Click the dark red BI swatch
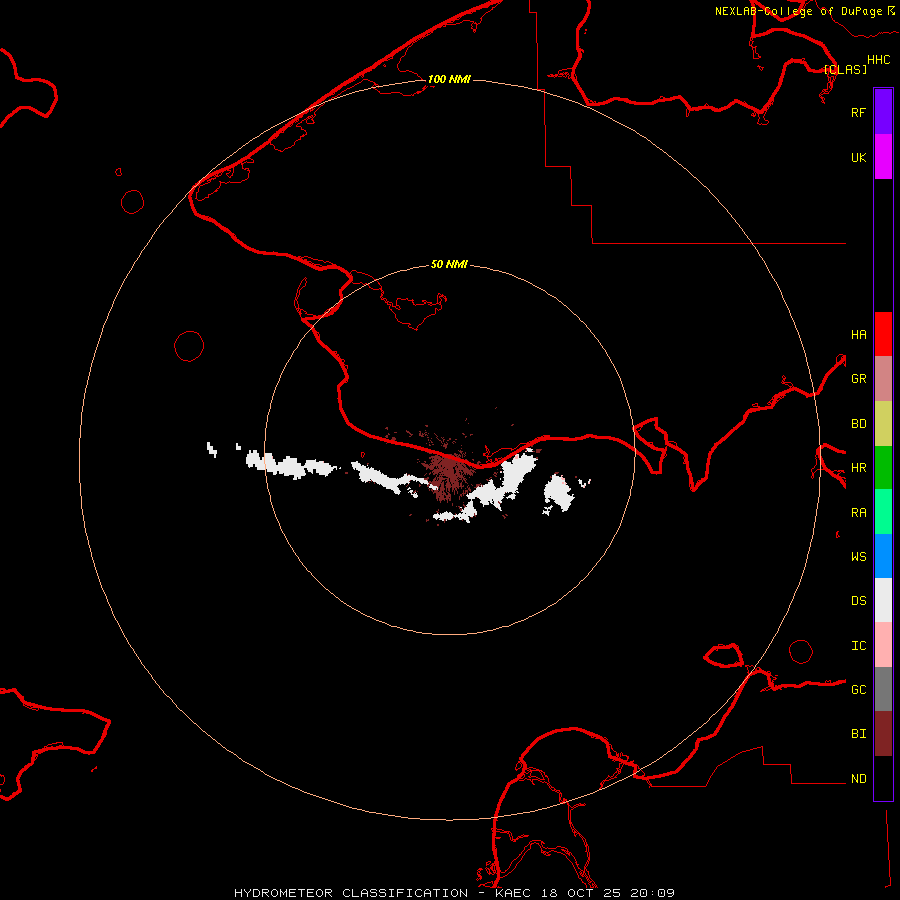Viewport: 900px width, 900px height. pyautogui.click(x=883, y=733)
